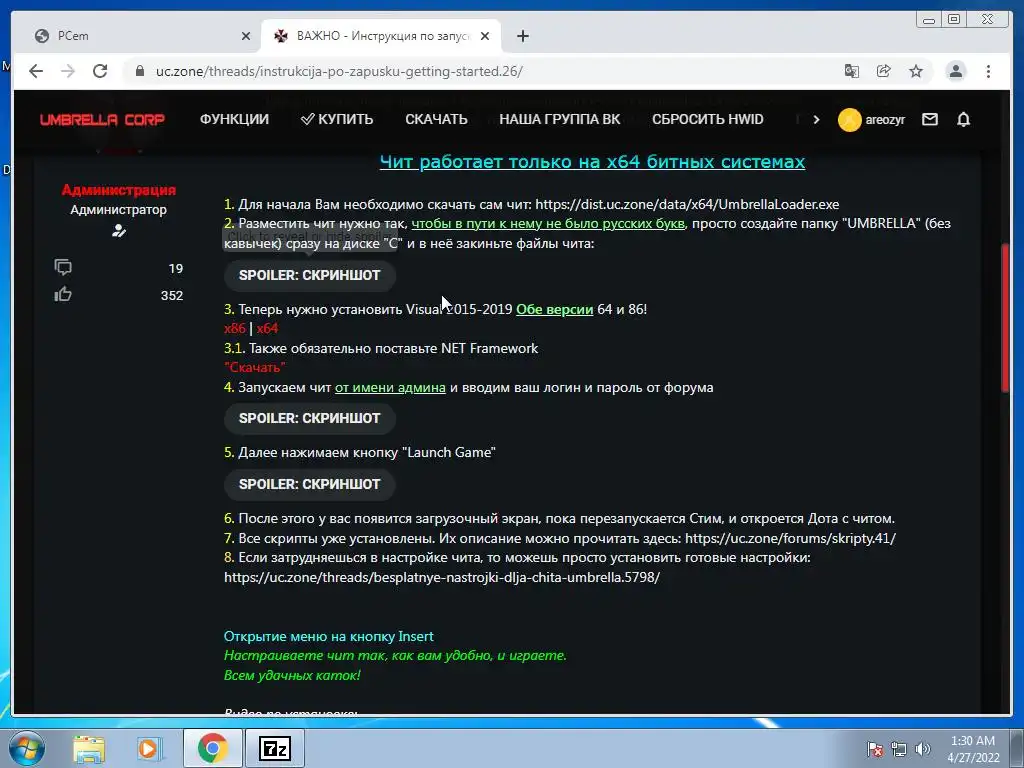Click the Всем удачных каток! text
The width and height of the screenshot is (1024, 768).
click(292, 675)
